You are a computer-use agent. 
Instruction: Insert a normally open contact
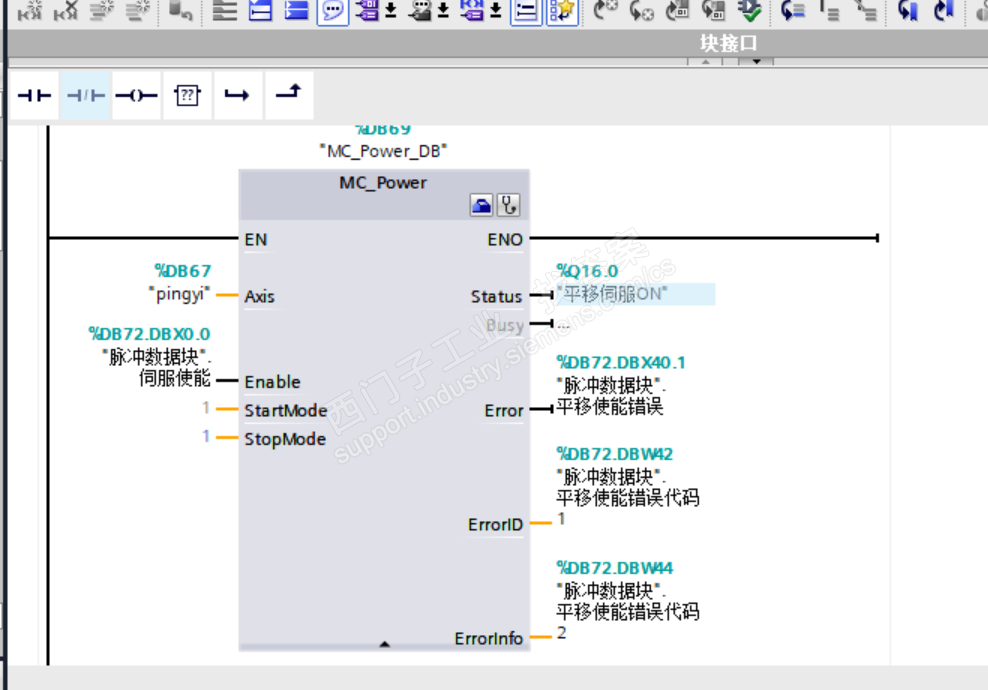[35, 95]
